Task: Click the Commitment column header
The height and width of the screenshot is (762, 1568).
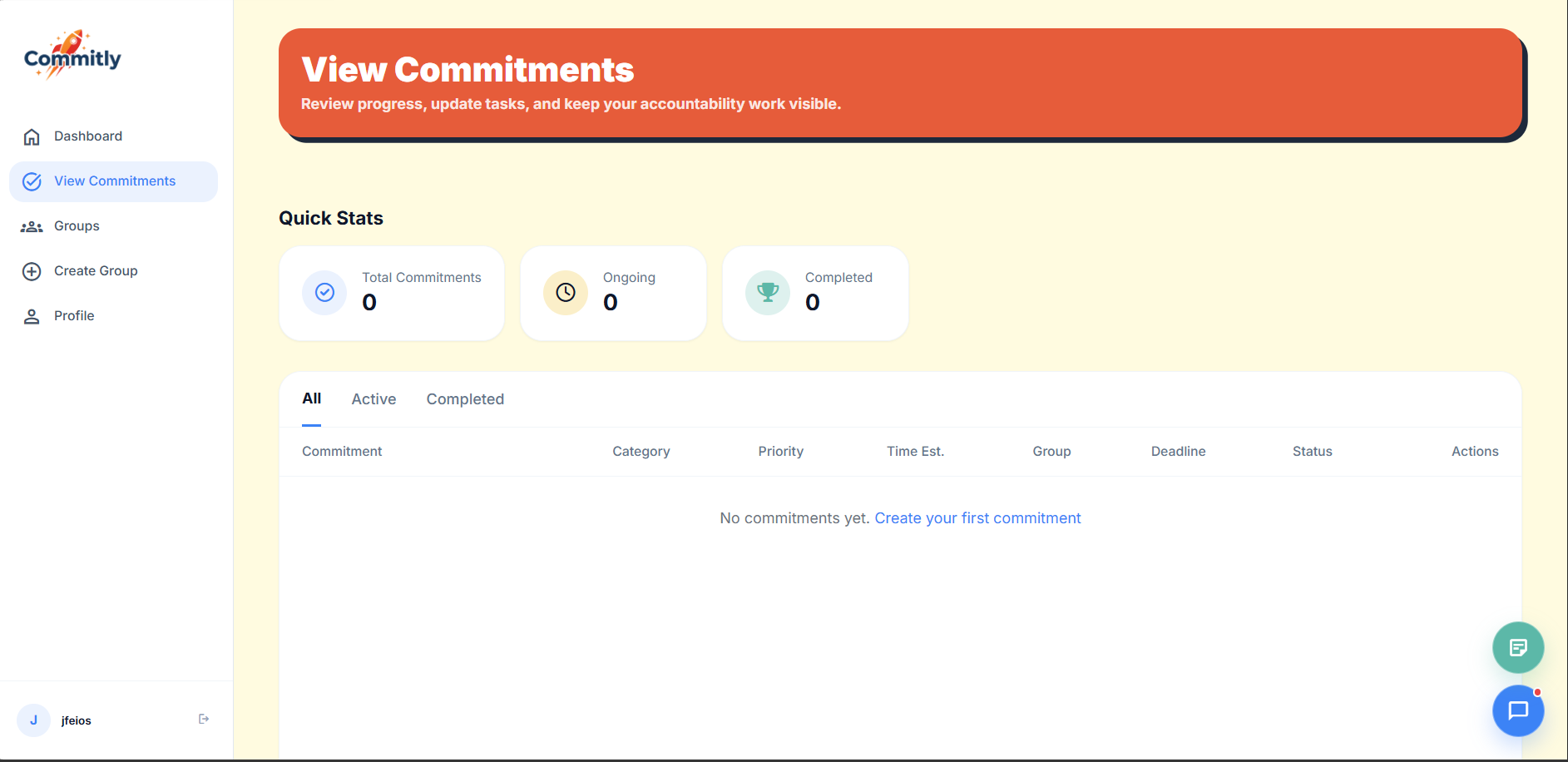Action: click(342, 452)
